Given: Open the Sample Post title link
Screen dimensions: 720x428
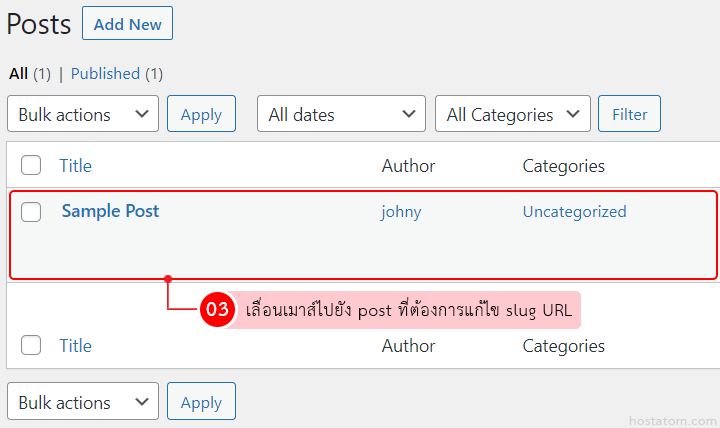Looking at the screenshot, I should (x=110, y=211).
